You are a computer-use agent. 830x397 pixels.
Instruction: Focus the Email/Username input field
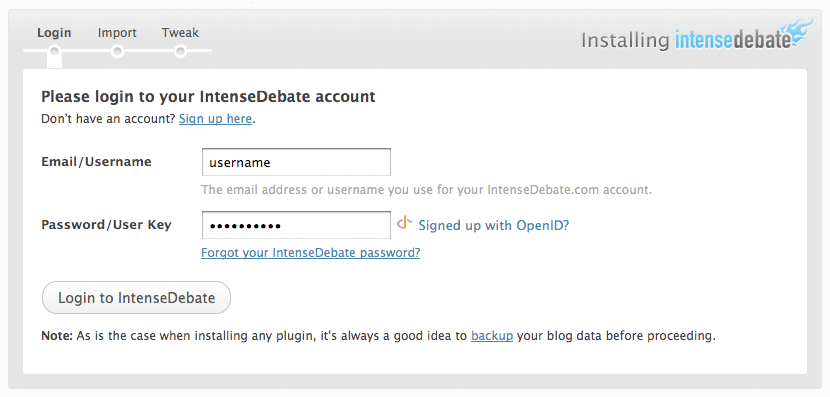coord(296,162)
